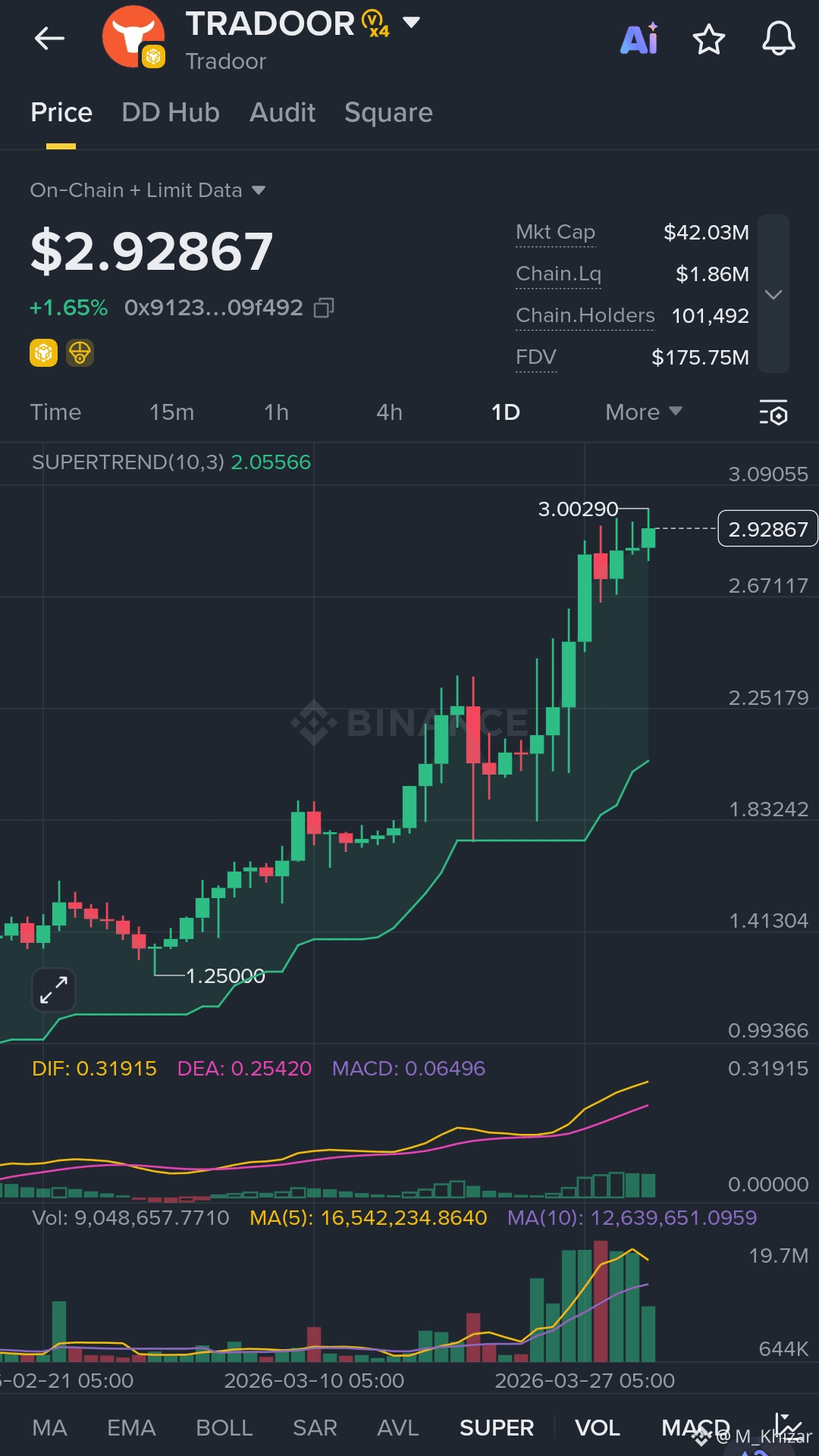Tap the 2026-03-10 05:00 date label
This screenshot has height=1456, width=819.
314,1380
